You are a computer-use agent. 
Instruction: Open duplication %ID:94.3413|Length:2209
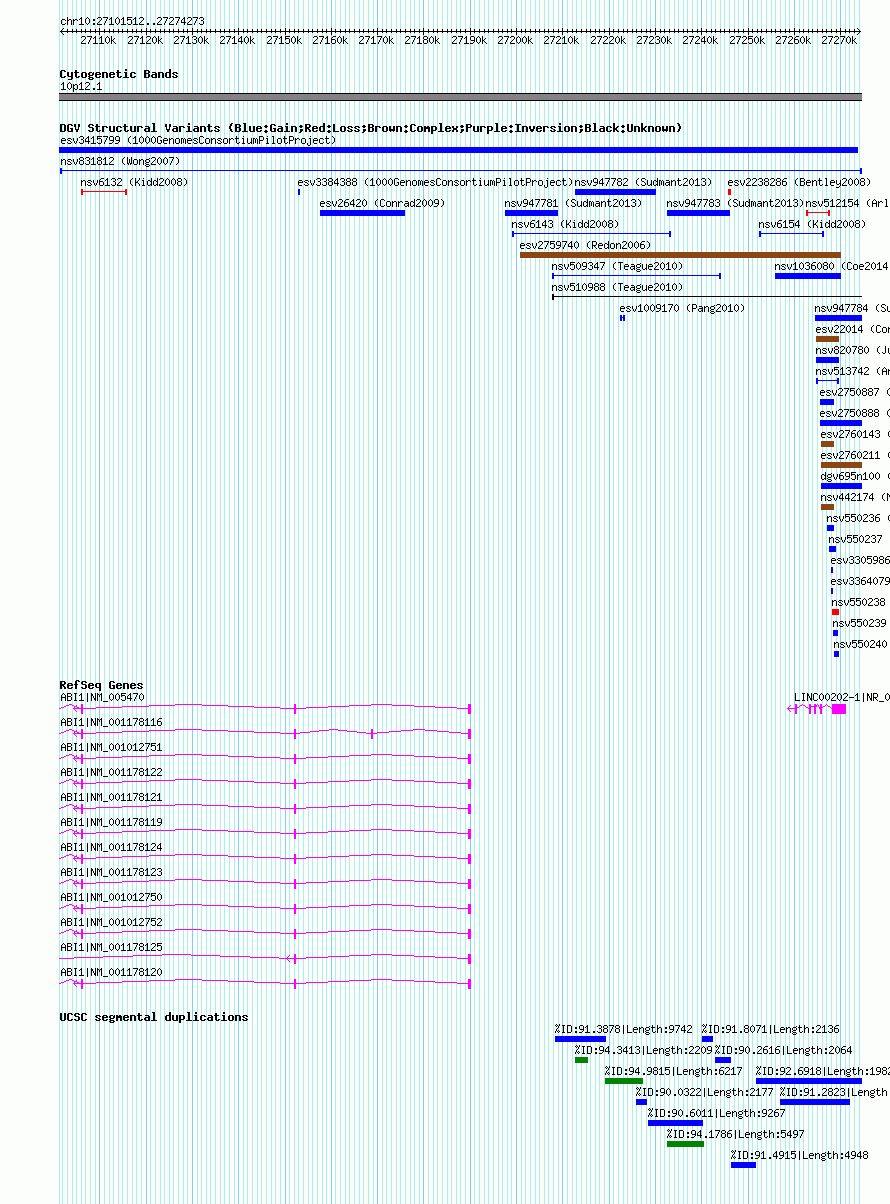pyautogui.click(x=644, y=1050)
